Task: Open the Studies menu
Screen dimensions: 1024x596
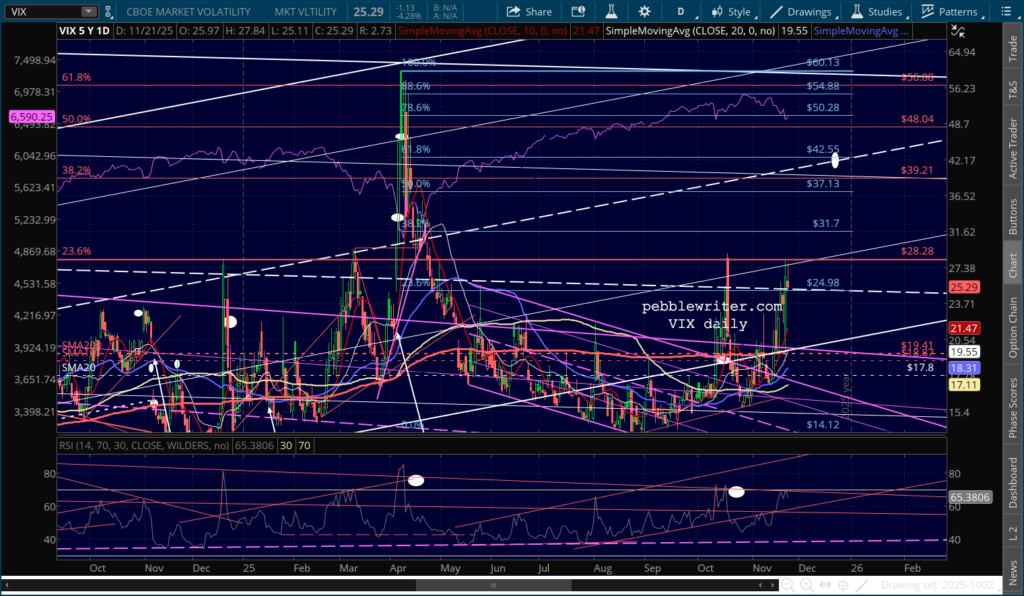Action: (x=875, y=12)
